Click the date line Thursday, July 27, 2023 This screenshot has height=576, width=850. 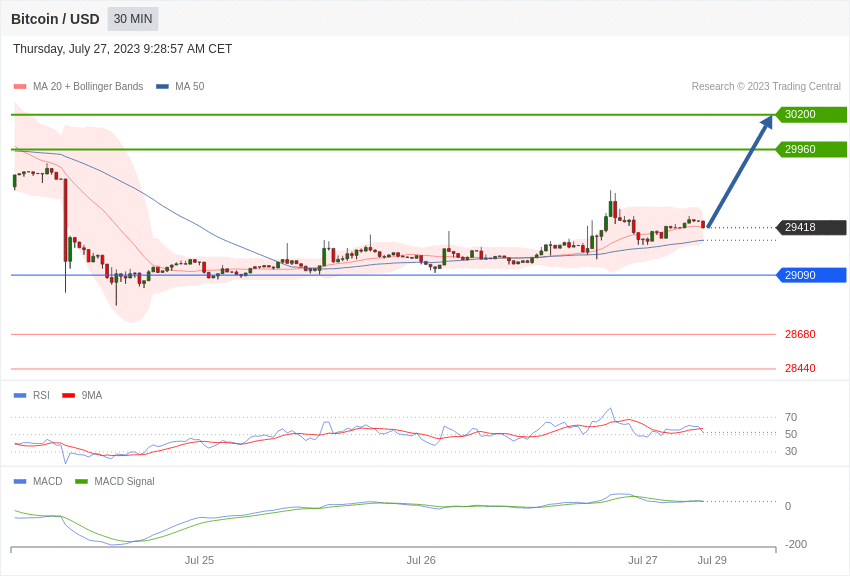tap(123, 49)
